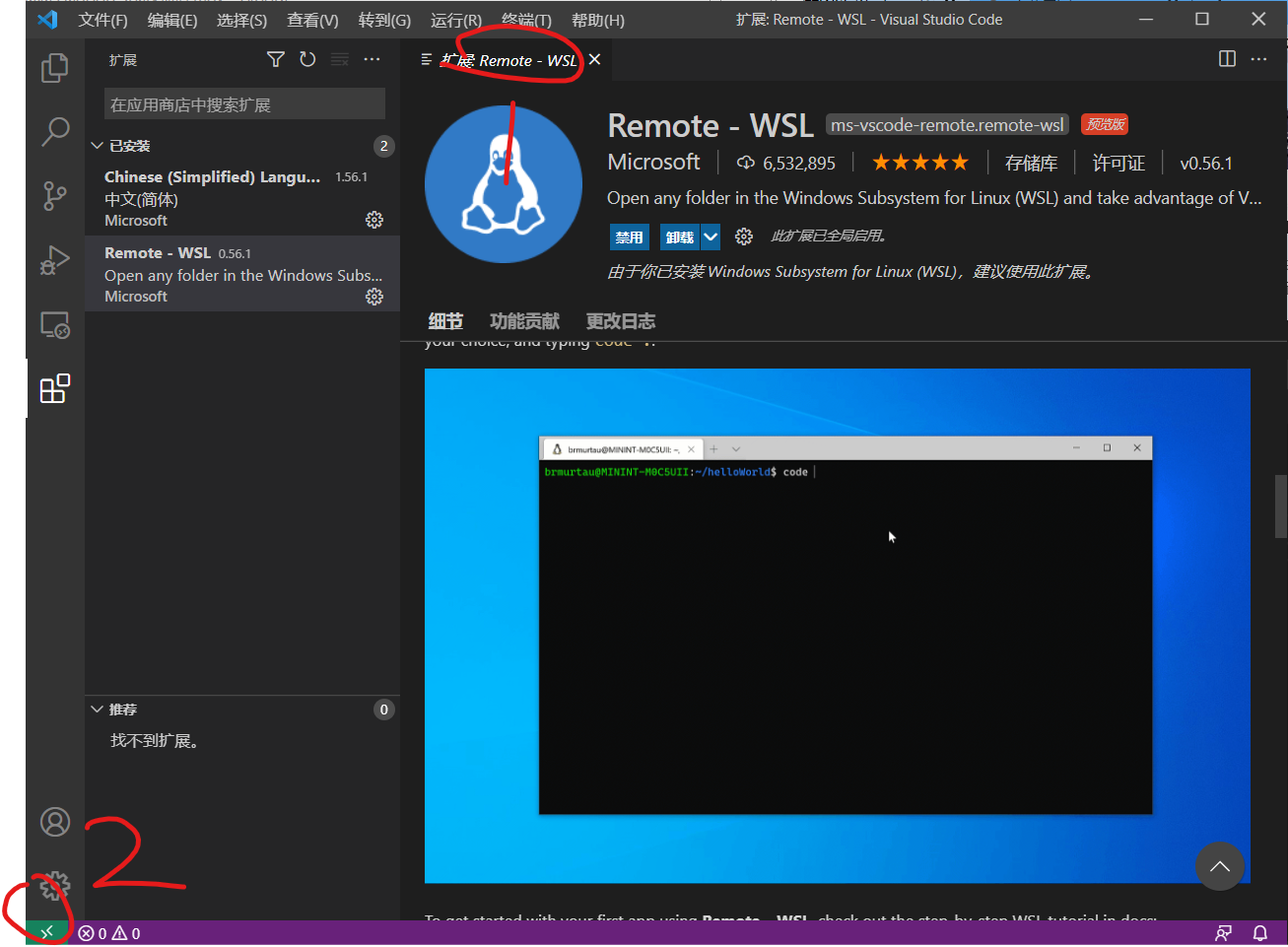Open the 许可证 license link
1288x947 pixels.
1119,164
